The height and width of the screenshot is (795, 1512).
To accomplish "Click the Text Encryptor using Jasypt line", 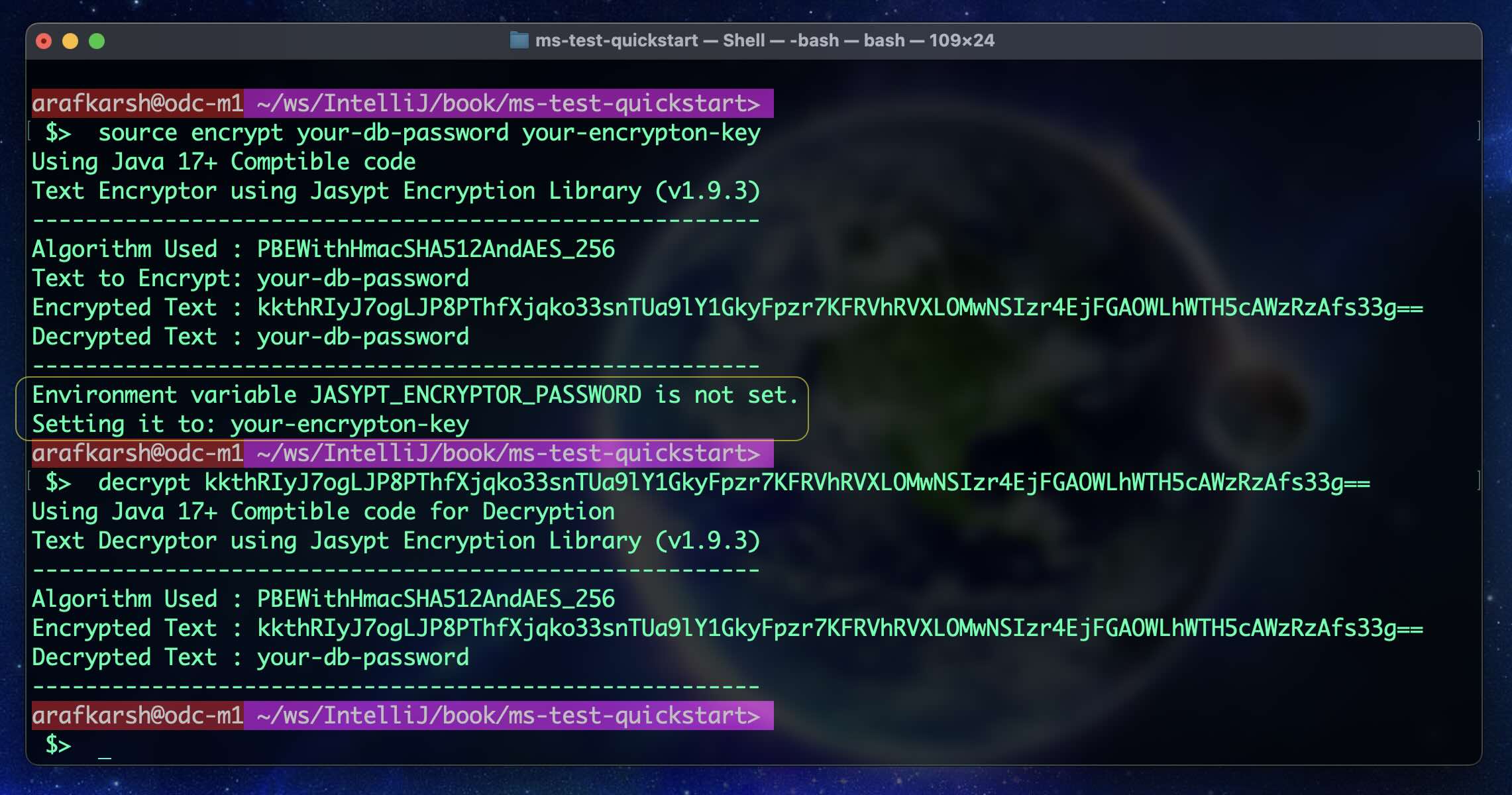I will tap(396, 191).
